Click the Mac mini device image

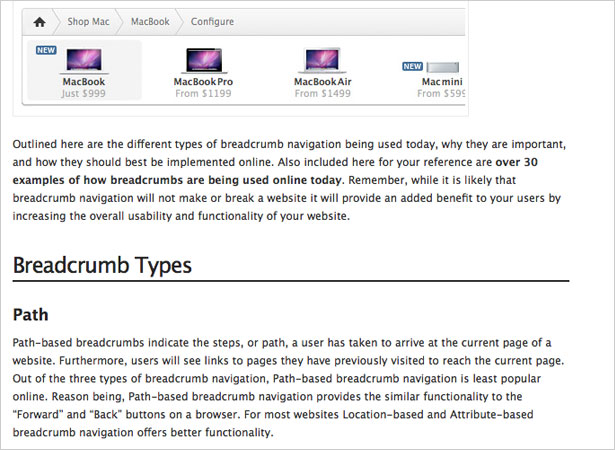click(x=442, y=67)
